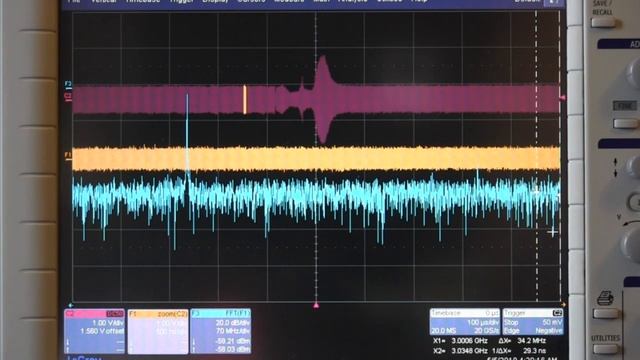Push the Save/Recall hardware button
640x360 pixels.
(602, 22)
